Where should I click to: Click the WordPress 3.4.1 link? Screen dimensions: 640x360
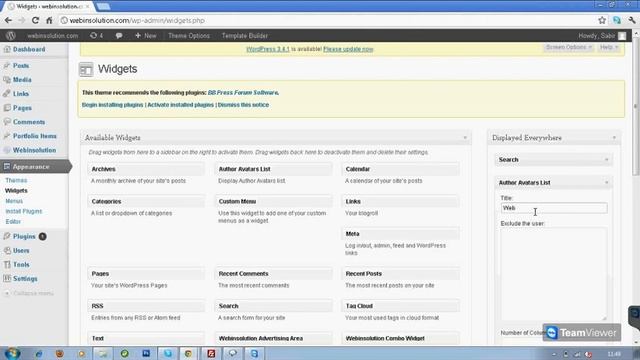point(268,49)
